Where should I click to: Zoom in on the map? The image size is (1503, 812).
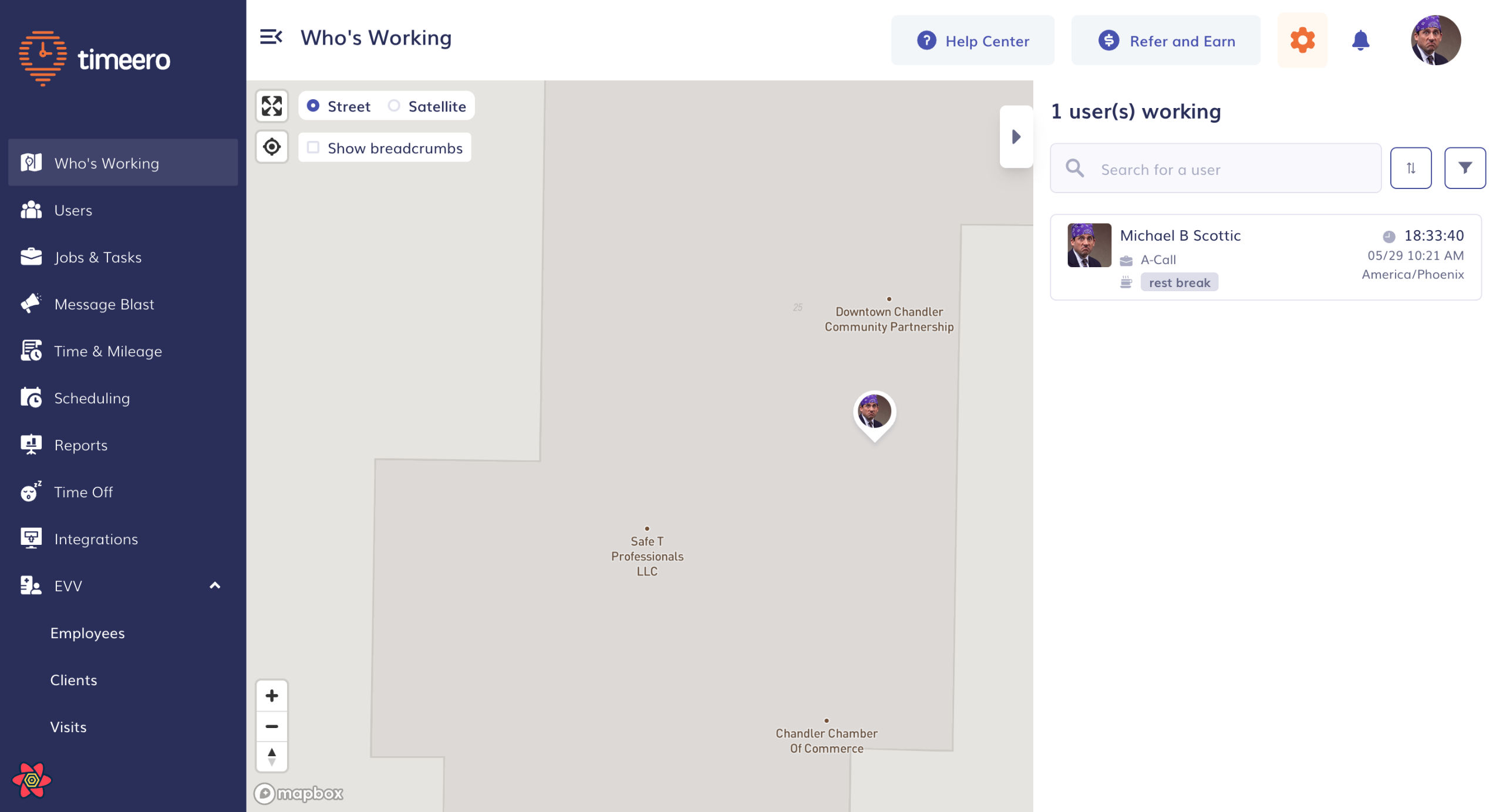tap(271, 696)
